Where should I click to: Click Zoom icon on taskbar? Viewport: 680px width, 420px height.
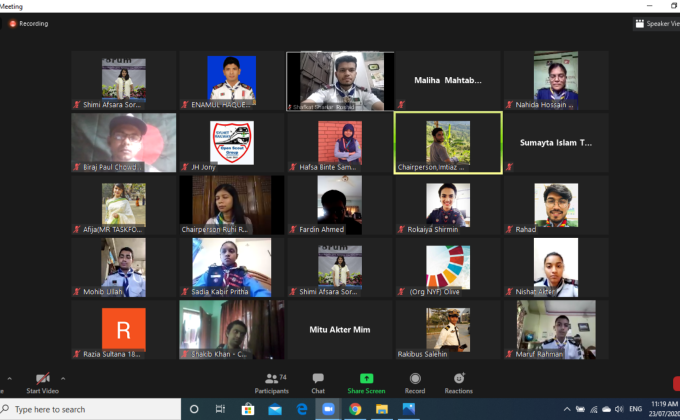[328, 409]
